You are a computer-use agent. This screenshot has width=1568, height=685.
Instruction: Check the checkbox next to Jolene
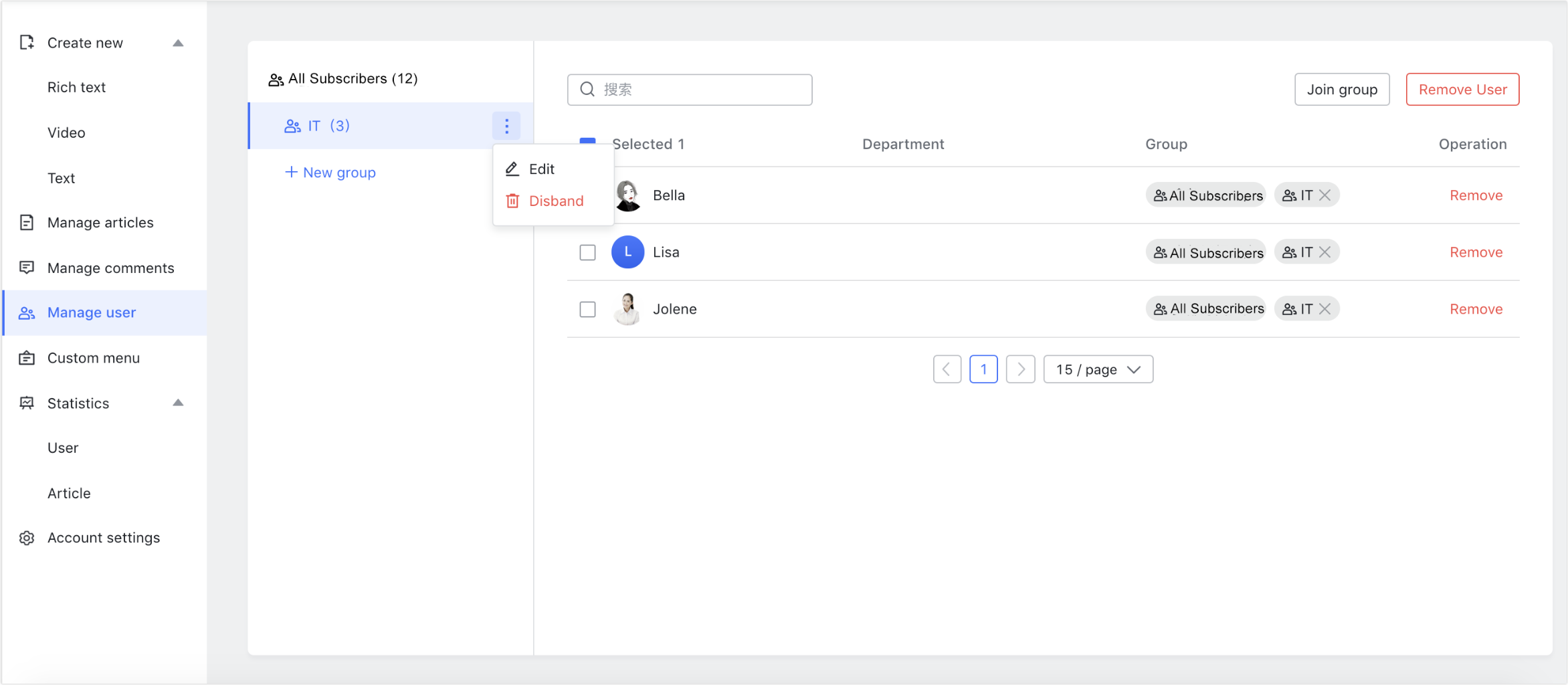[587, 309]
